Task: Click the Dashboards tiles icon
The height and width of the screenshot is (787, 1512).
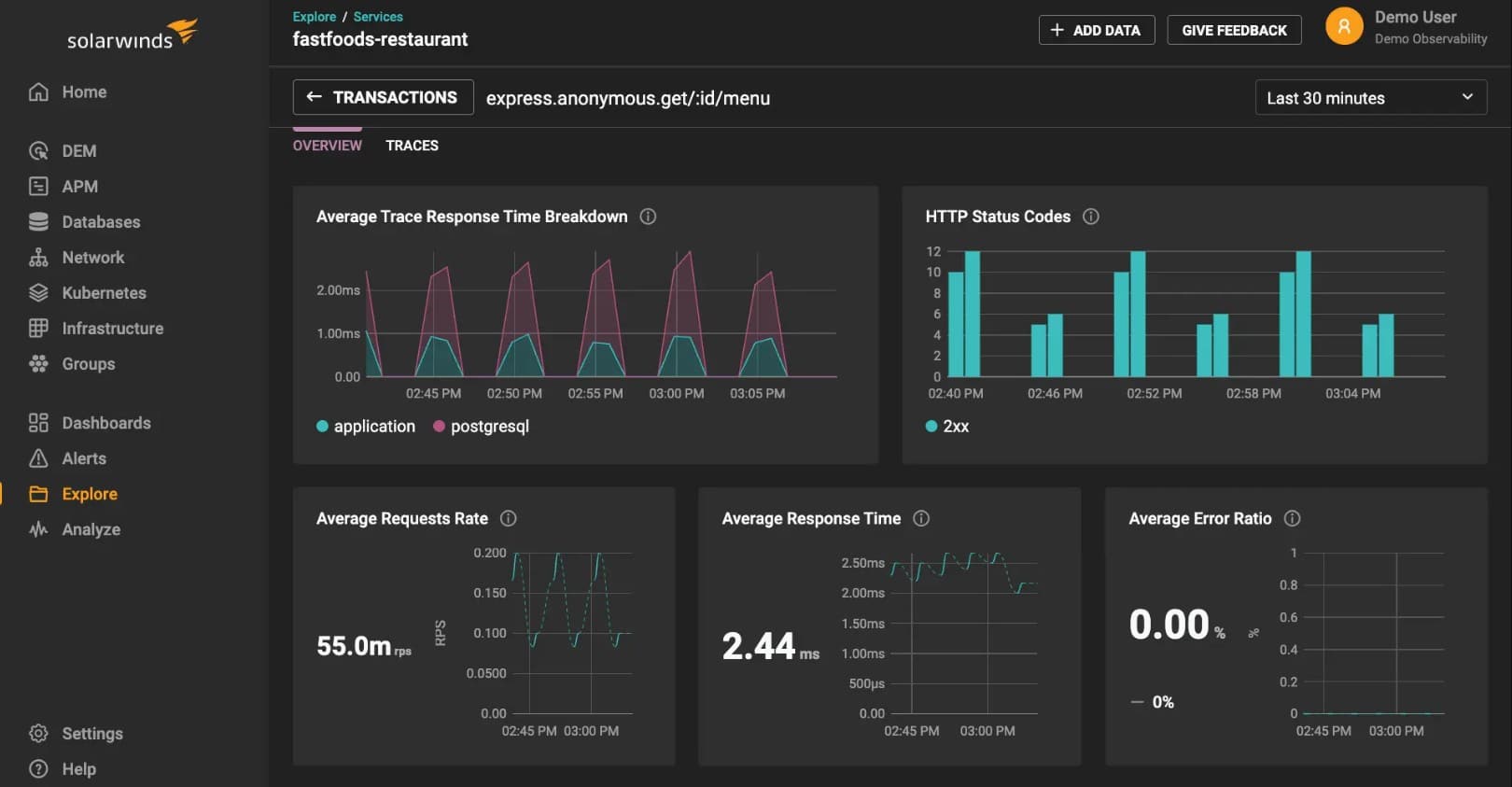Action: point(38,423)
